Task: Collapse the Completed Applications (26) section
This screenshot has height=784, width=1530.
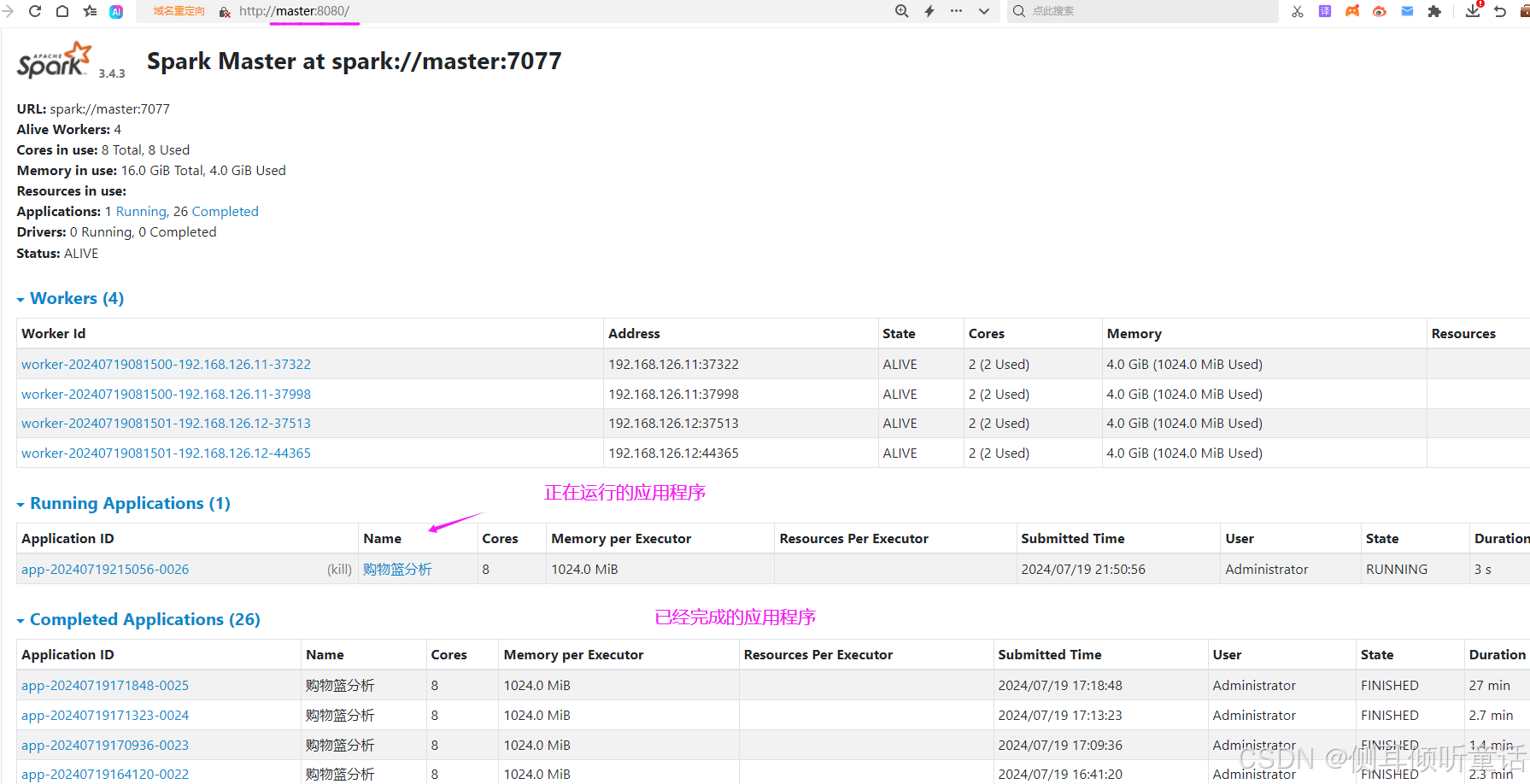Action: (x=138, y=620)
